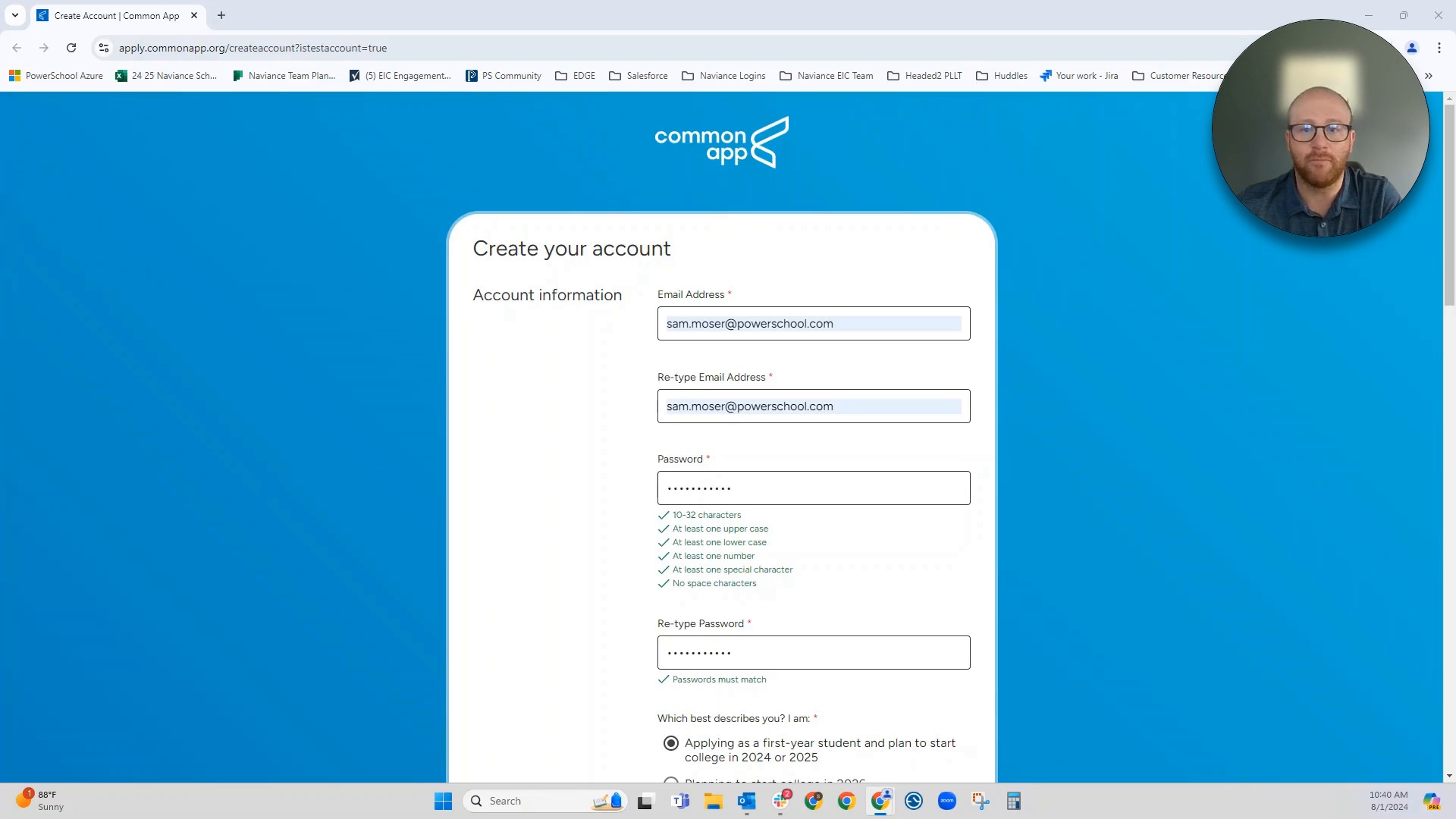The image size is (1456, 819).
Task: Open PS Community bookmark
Action: (504, 76)
